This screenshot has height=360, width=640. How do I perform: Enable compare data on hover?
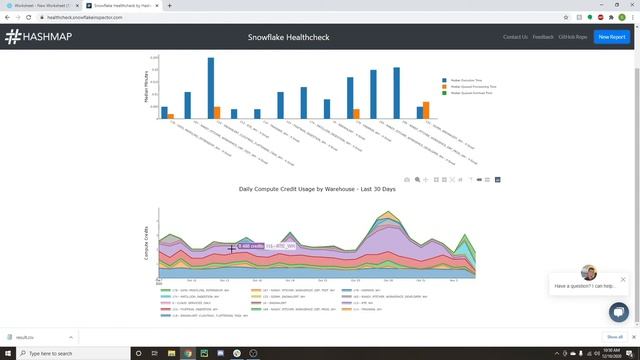tap(487, 180)
